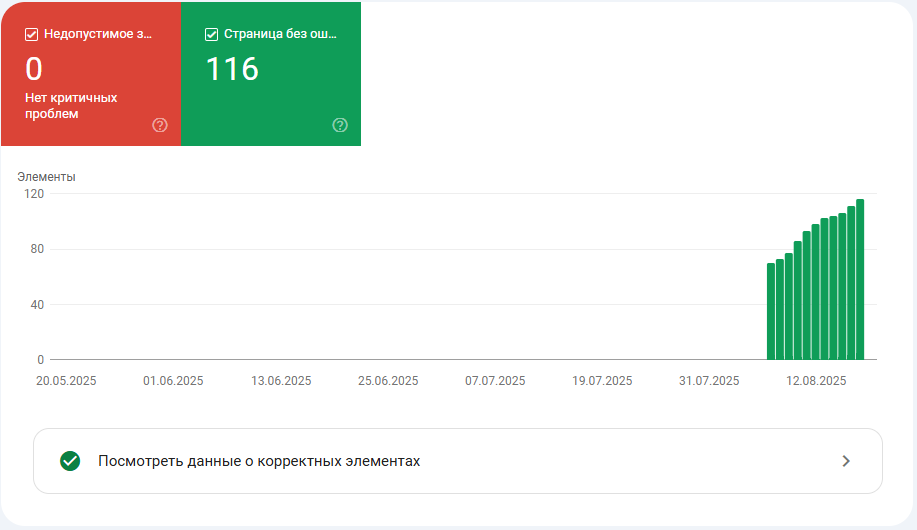917x530 pixels.
Task: Click the 0 invalid count value
Action: 34,69
